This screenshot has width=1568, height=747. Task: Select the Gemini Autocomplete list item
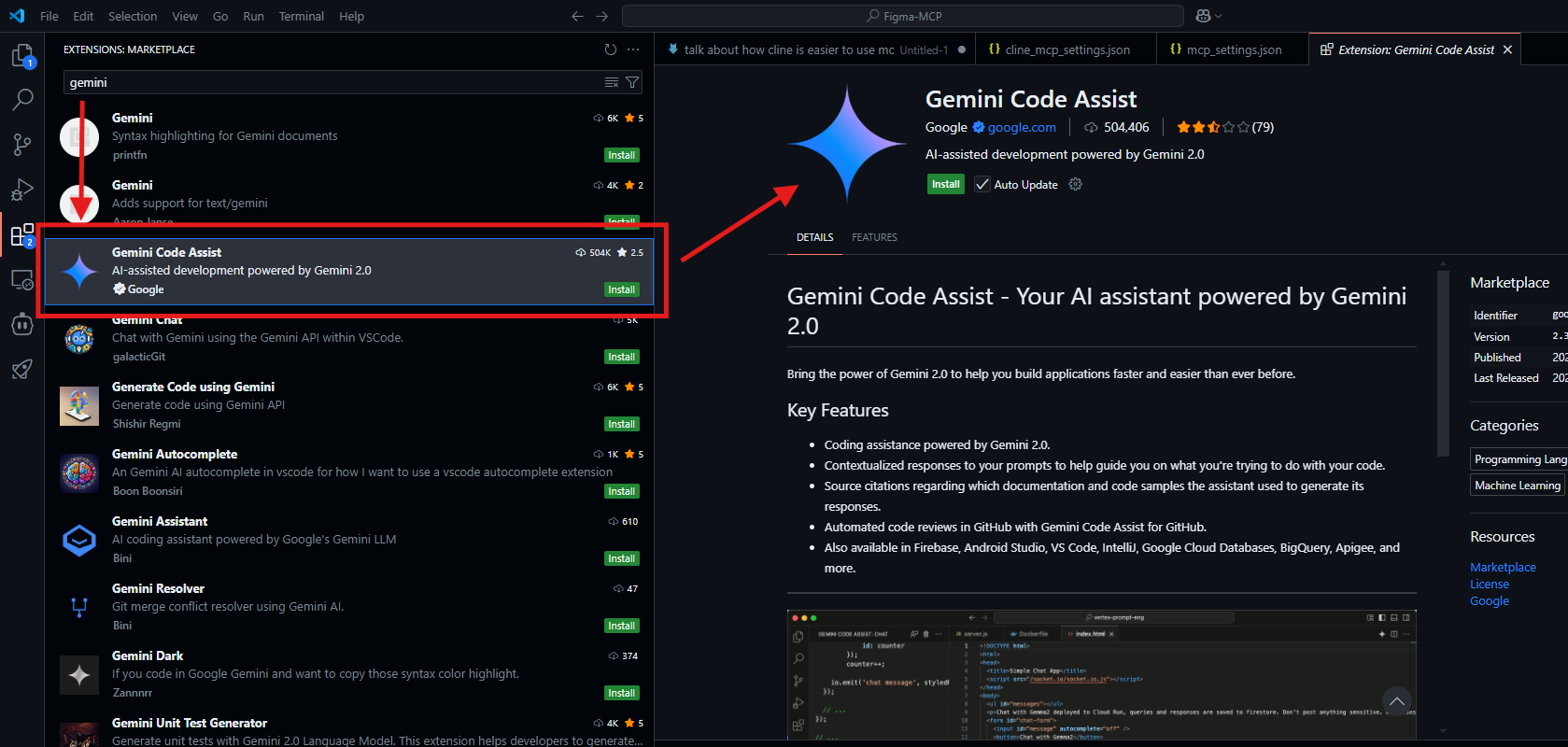click(x=349, y=472)
